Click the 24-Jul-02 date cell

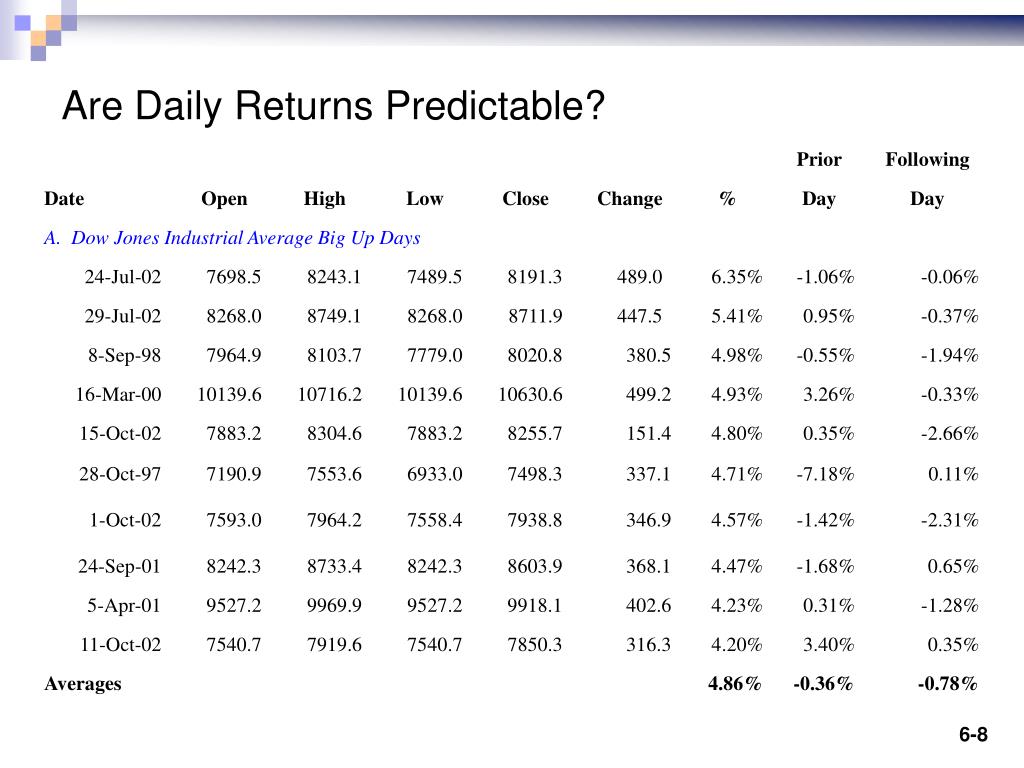123,277
